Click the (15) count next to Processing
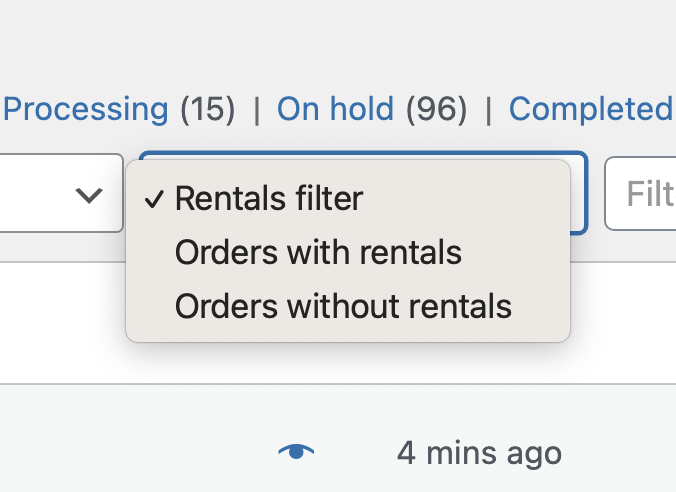676x492 pixels. [x=207, y=109]
